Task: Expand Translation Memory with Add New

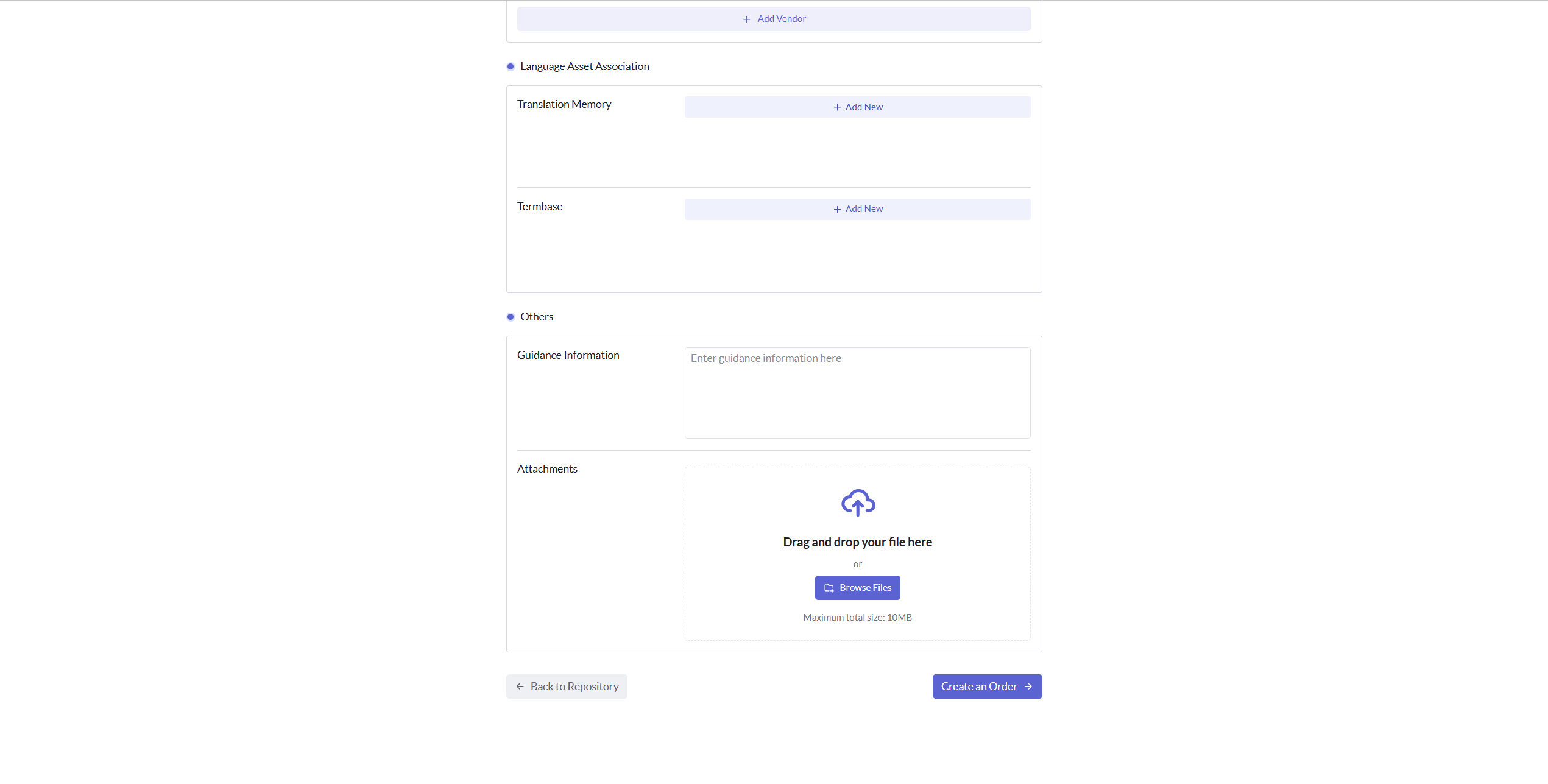Action: coord(857,107)
